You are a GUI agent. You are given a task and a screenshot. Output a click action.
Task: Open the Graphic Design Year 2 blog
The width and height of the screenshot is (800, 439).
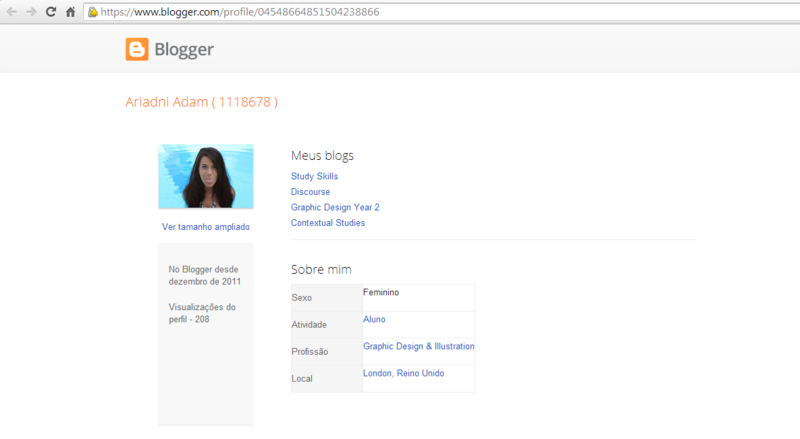pos(335,207)
